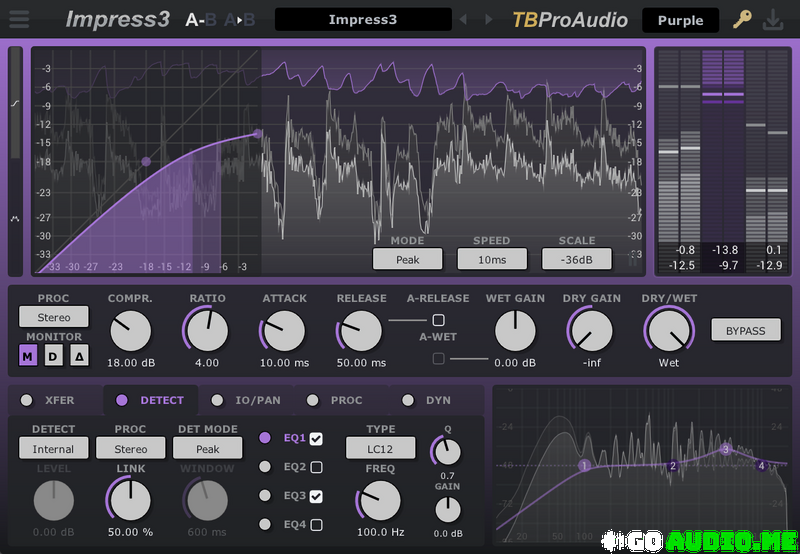
Task: Click the license key icon
Action: (x=742, y=19)
